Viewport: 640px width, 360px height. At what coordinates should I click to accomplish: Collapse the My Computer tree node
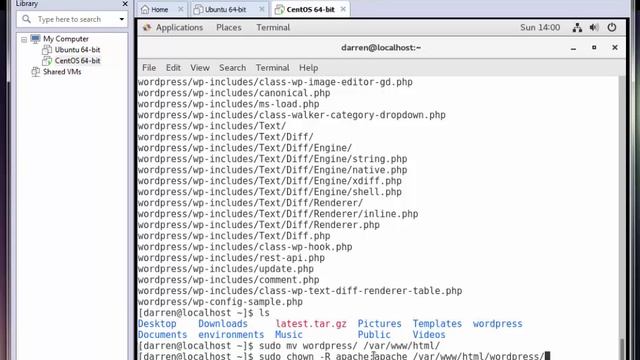(24, 40)
